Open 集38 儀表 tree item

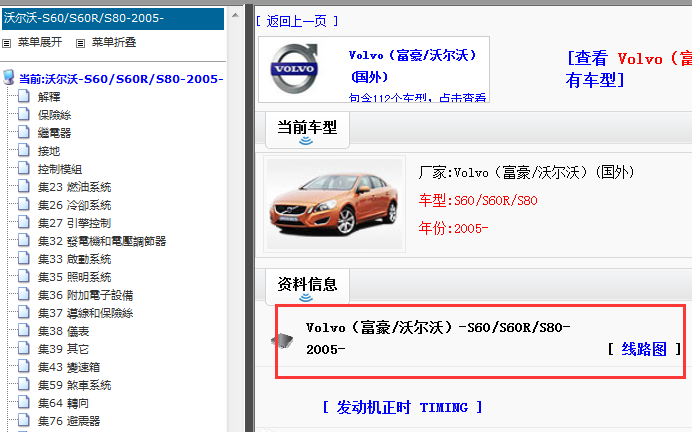(64, 331)
